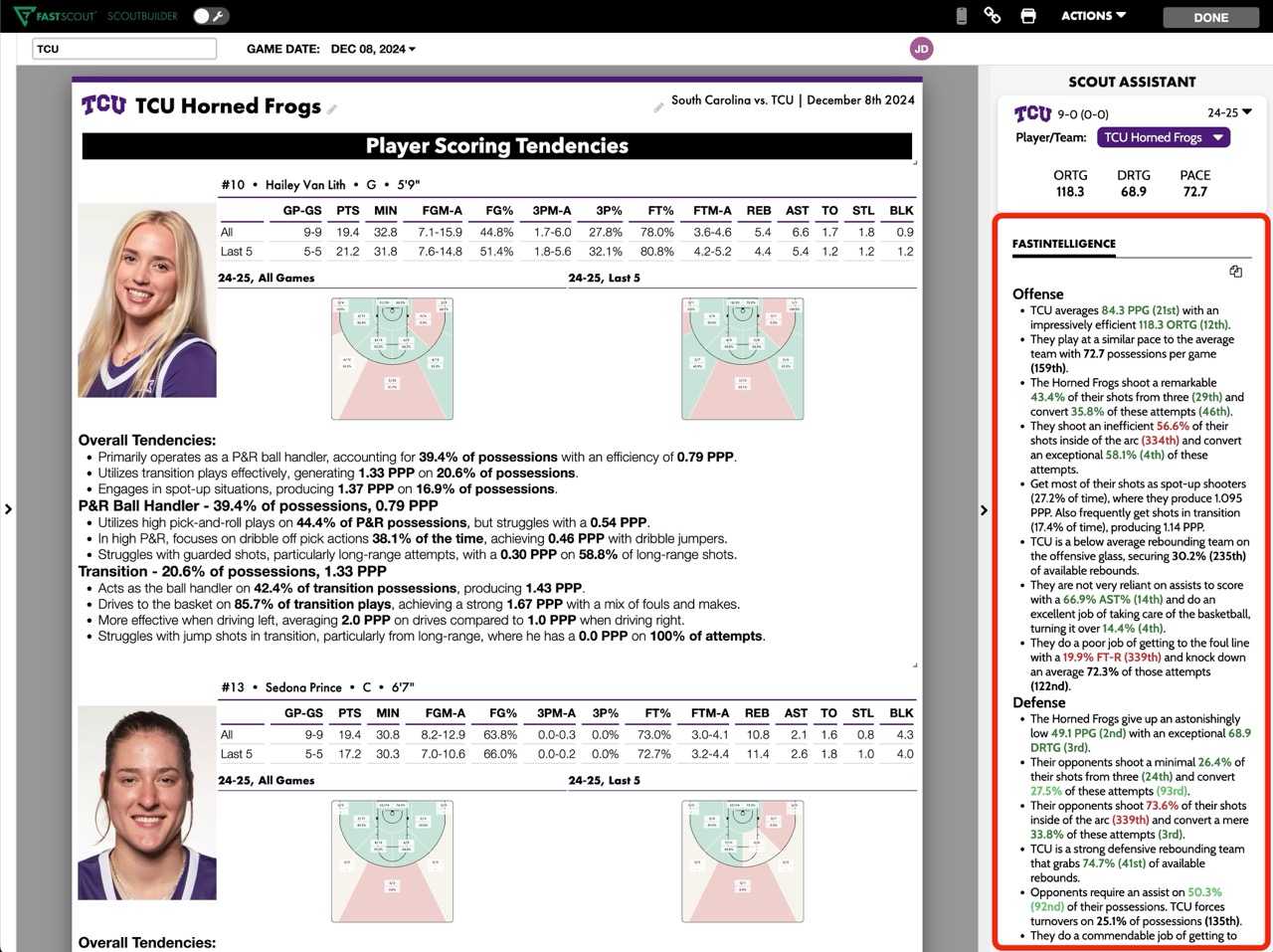The height and width of the screenshot is (952, 1273).
Task: Select "P&R Ball Handler - 39.4% of possessions" heading
Action: click(x=258, y=505)
